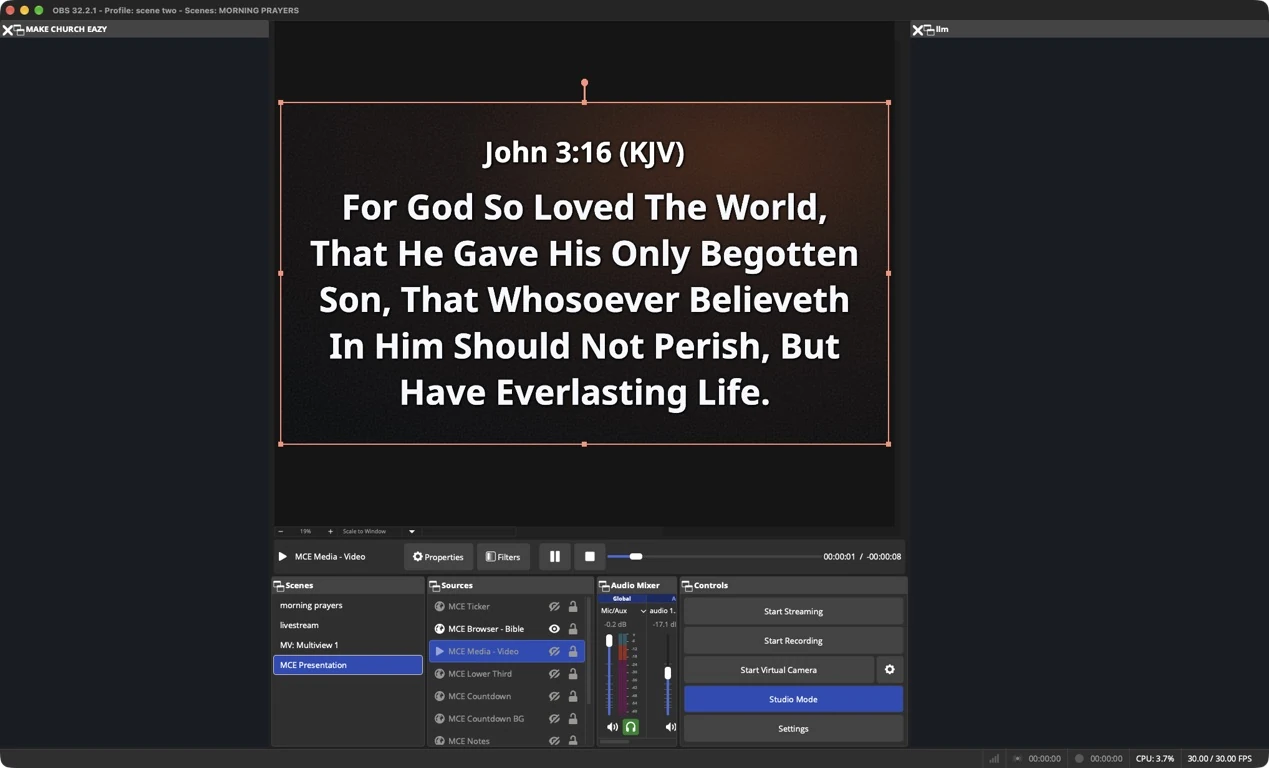Click the browser icon of MCE Ticker
This screenshot has height=768, width=1269.
pos(439,607)
